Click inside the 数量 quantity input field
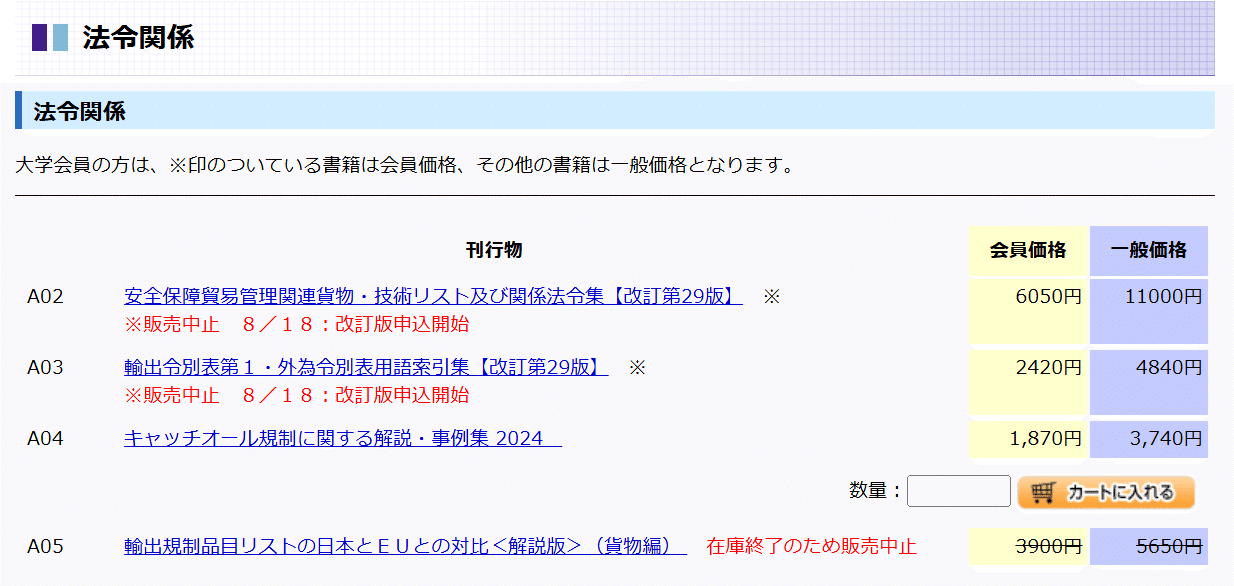 957,490
